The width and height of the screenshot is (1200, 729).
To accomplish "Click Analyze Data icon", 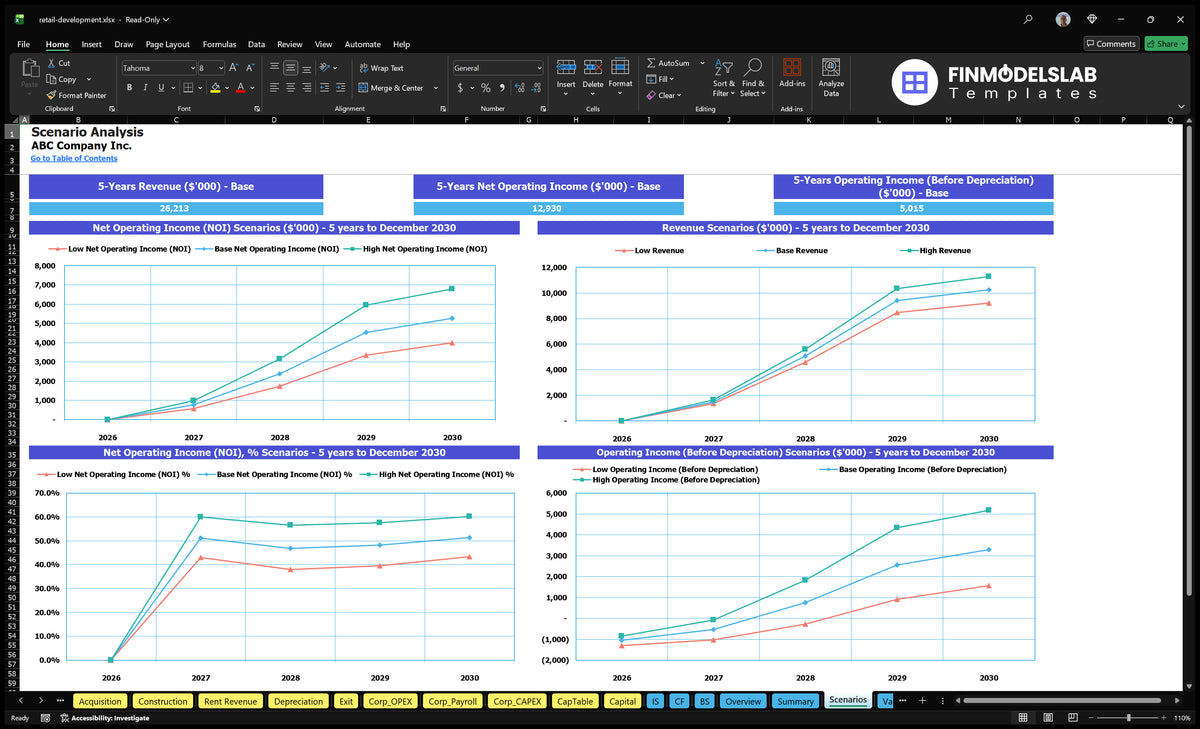I will [x=831, y=67].
